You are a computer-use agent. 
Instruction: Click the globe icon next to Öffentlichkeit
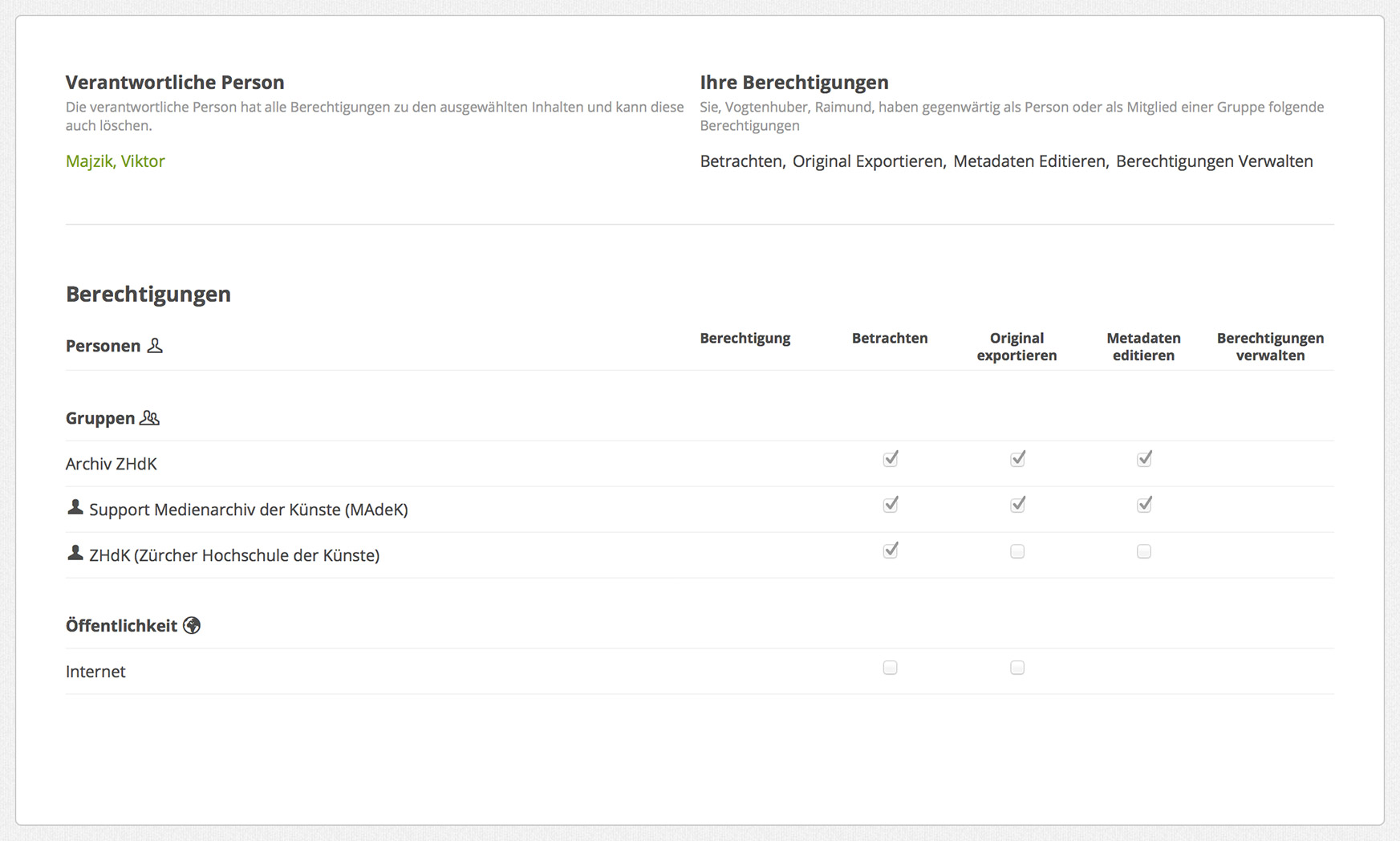(192, 625)
